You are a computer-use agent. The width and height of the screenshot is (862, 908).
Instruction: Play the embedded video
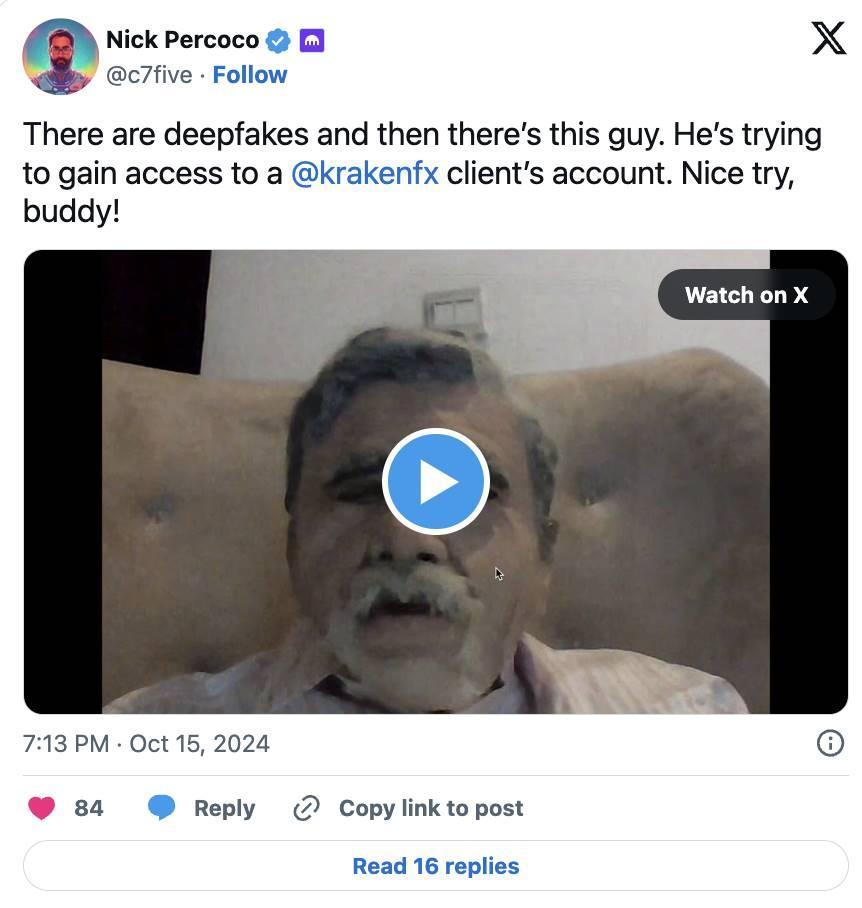click(x=435, y=482)
